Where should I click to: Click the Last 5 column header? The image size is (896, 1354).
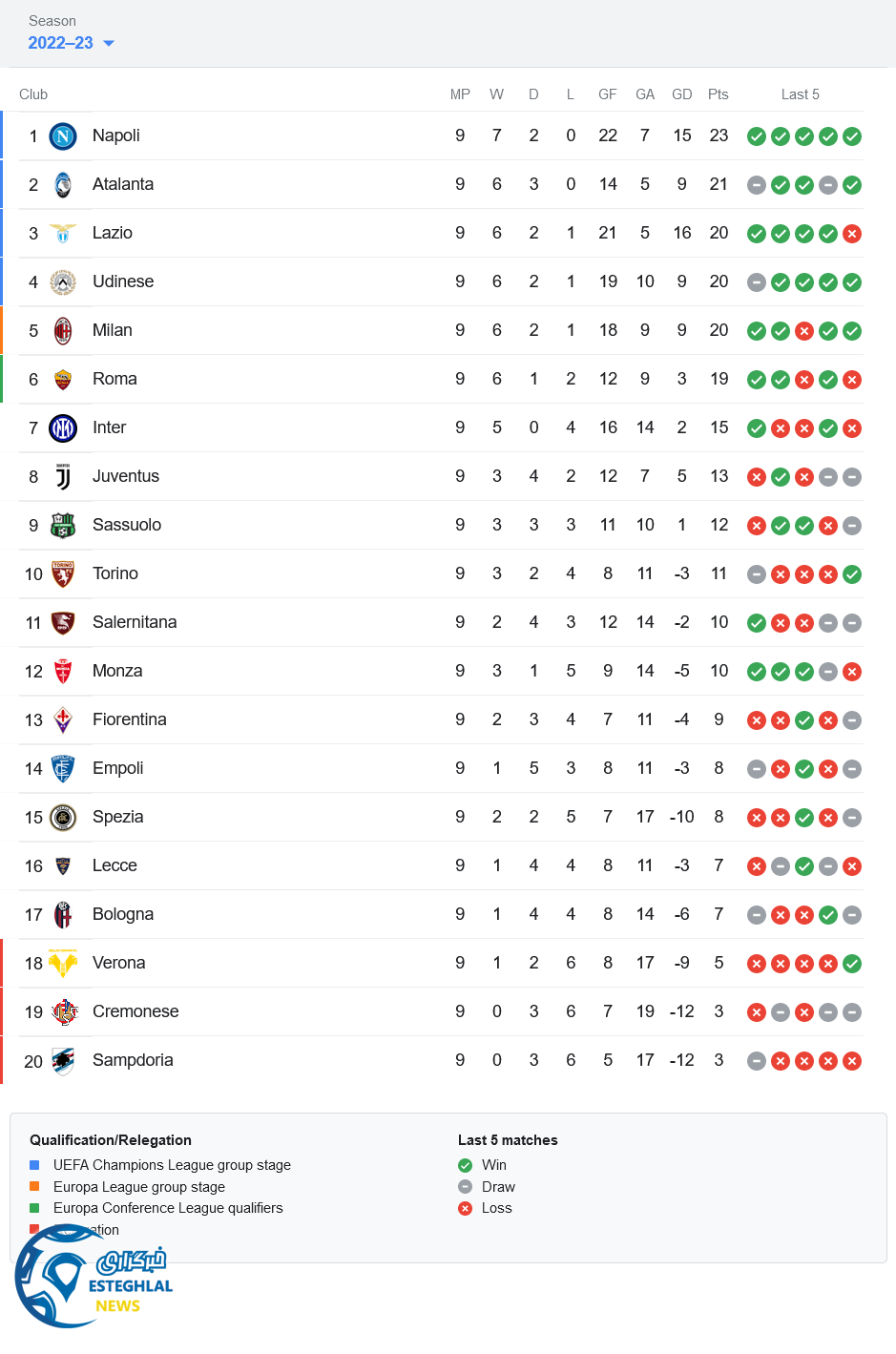click(800, 94)
